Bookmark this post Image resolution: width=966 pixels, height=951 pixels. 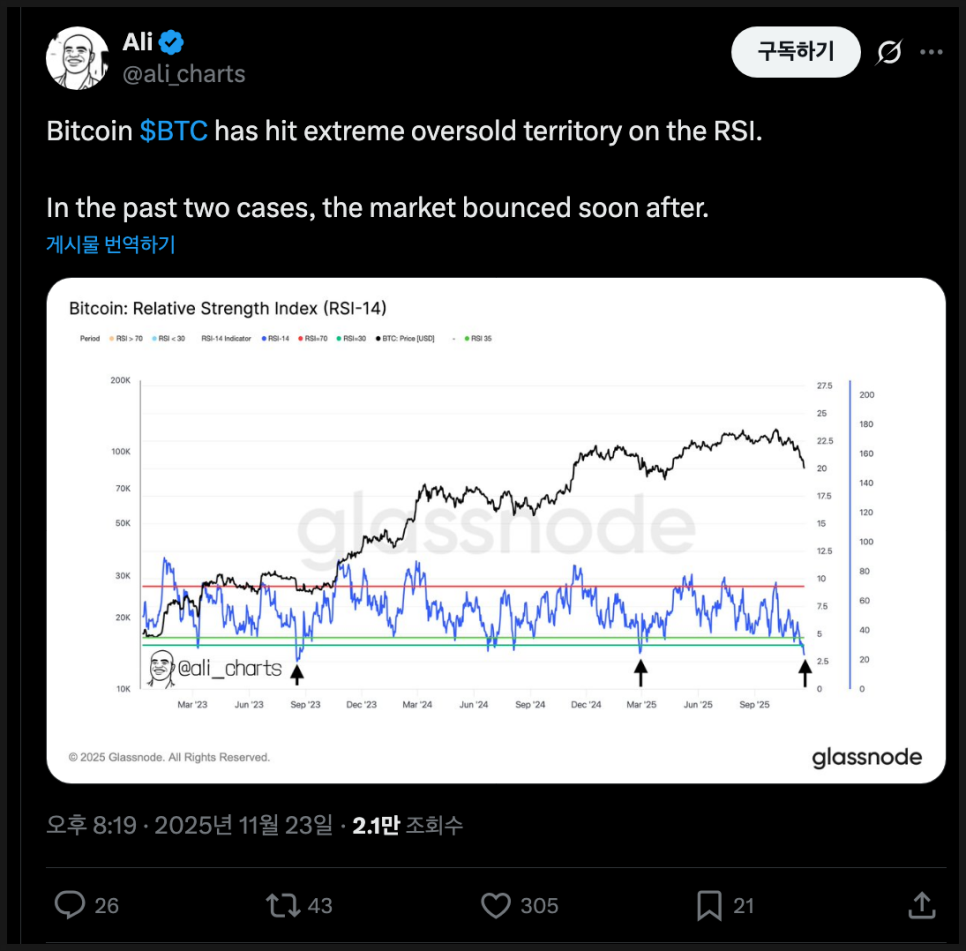pos(709,905)
